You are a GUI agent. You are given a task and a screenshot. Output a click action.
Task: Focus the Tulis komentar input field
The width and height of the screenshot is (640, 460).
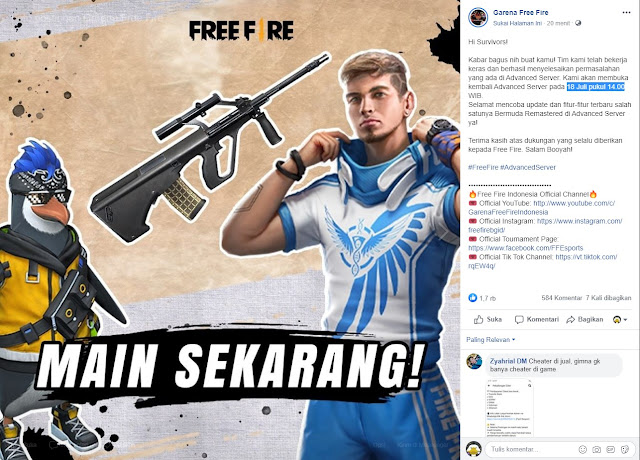pyautogui.click(x=531, y=449)
